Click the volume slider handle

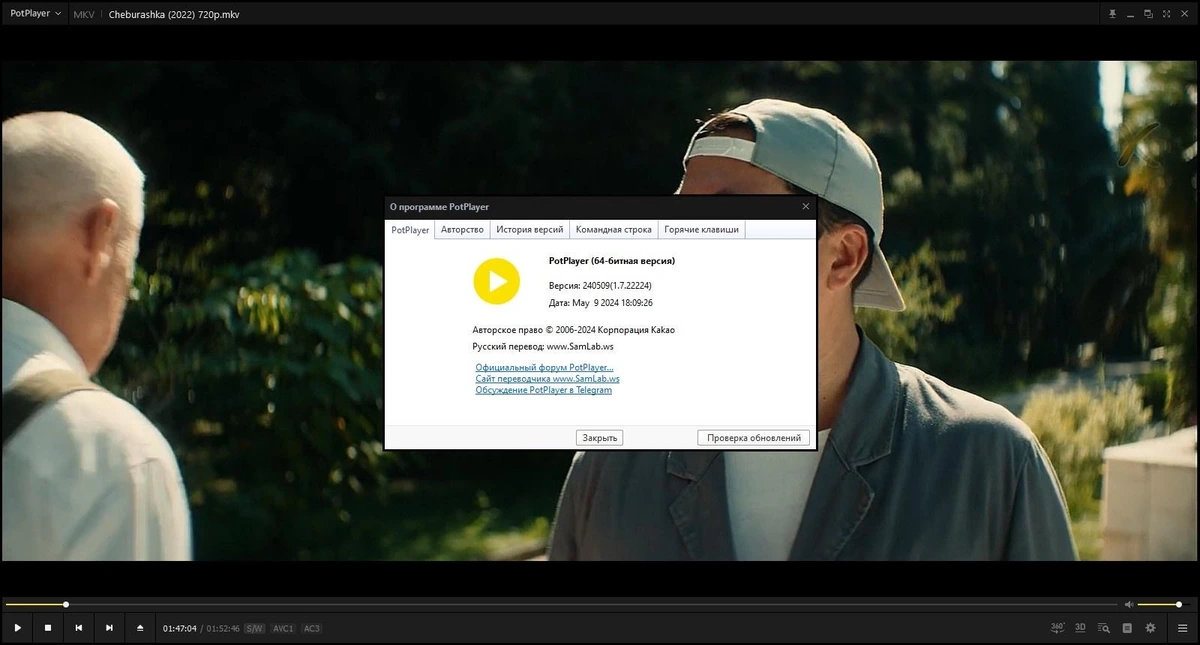(1179, 604)
